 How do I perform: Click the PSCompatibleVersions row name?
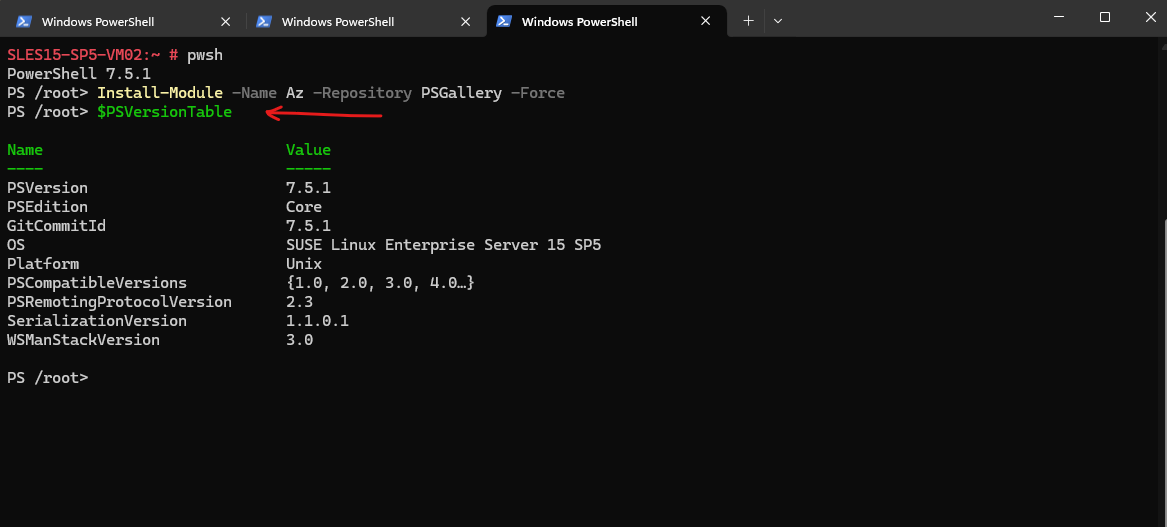97,284
